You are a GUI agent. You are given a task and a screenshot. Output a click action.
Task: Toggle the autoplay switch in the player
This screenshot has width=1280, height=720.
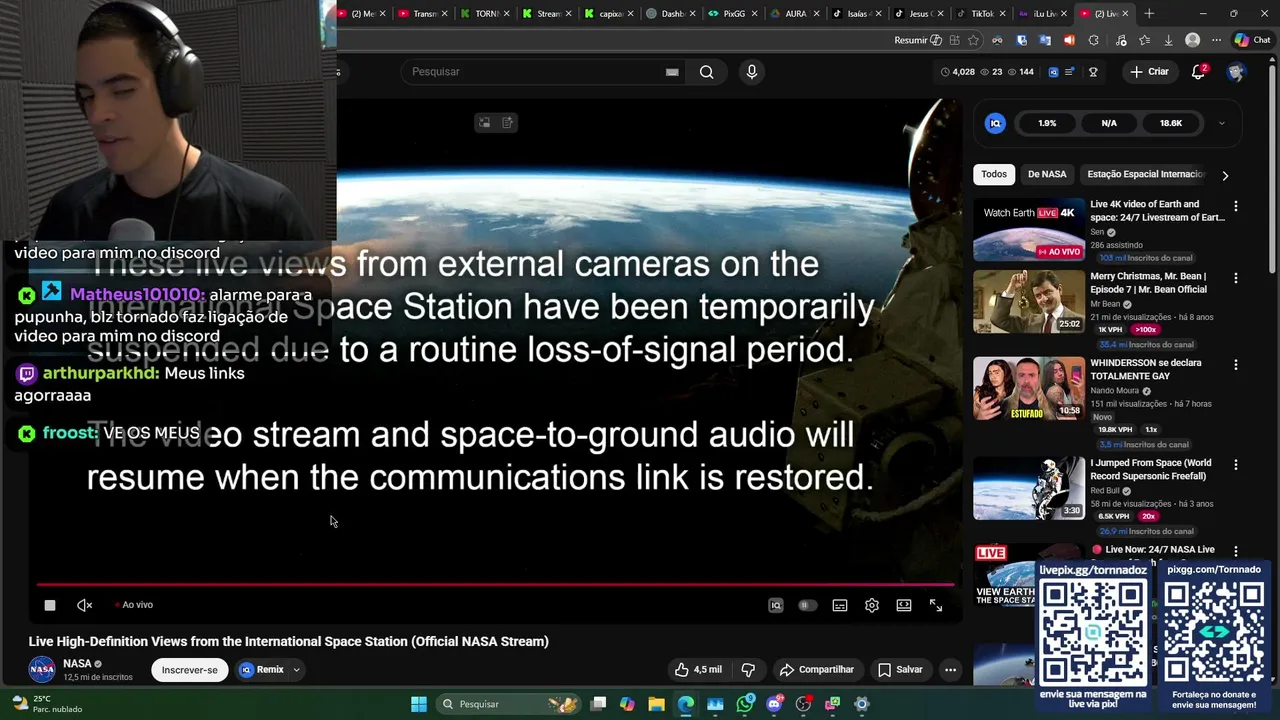tap(807, 605)
